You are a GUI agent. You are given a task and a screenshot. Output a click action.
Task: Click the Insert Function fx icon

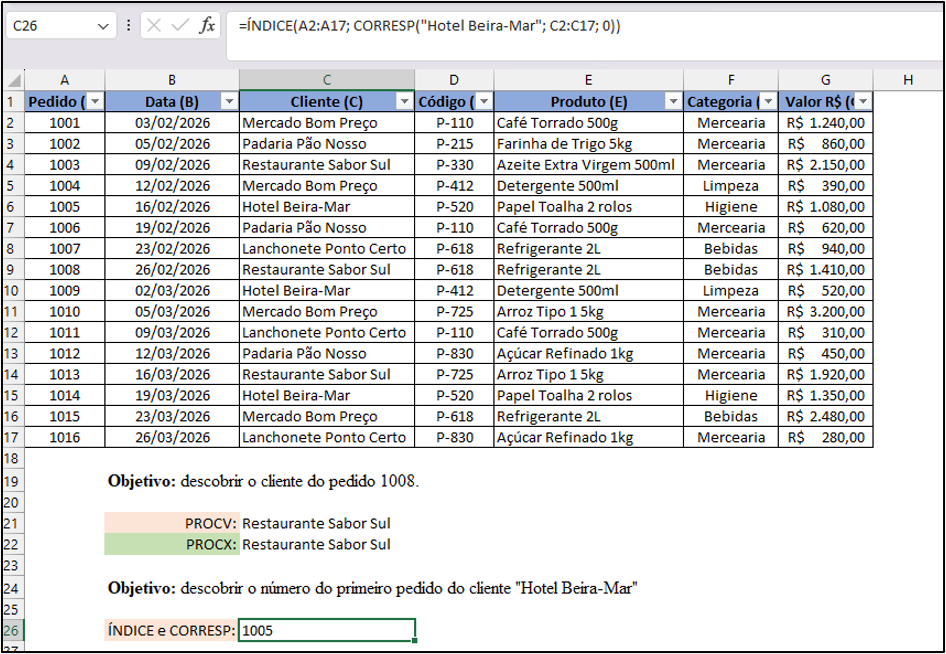click(208, 26)
